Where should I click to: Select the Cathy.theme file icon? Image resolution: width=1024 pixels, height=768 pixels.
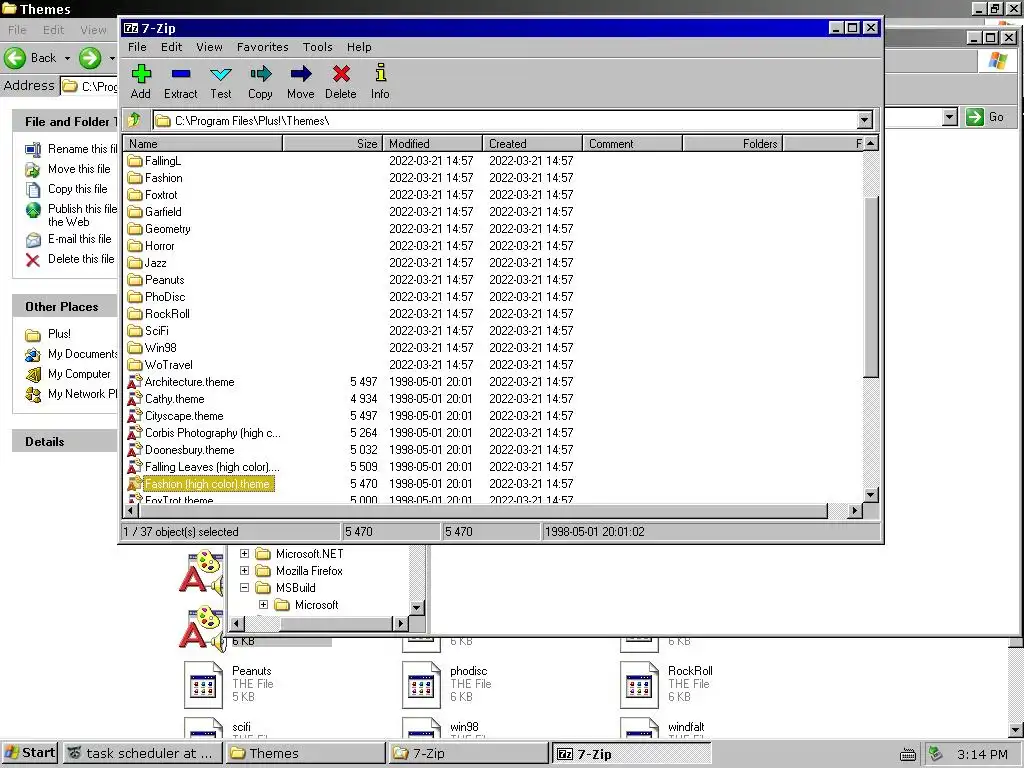tap(135, 398)
